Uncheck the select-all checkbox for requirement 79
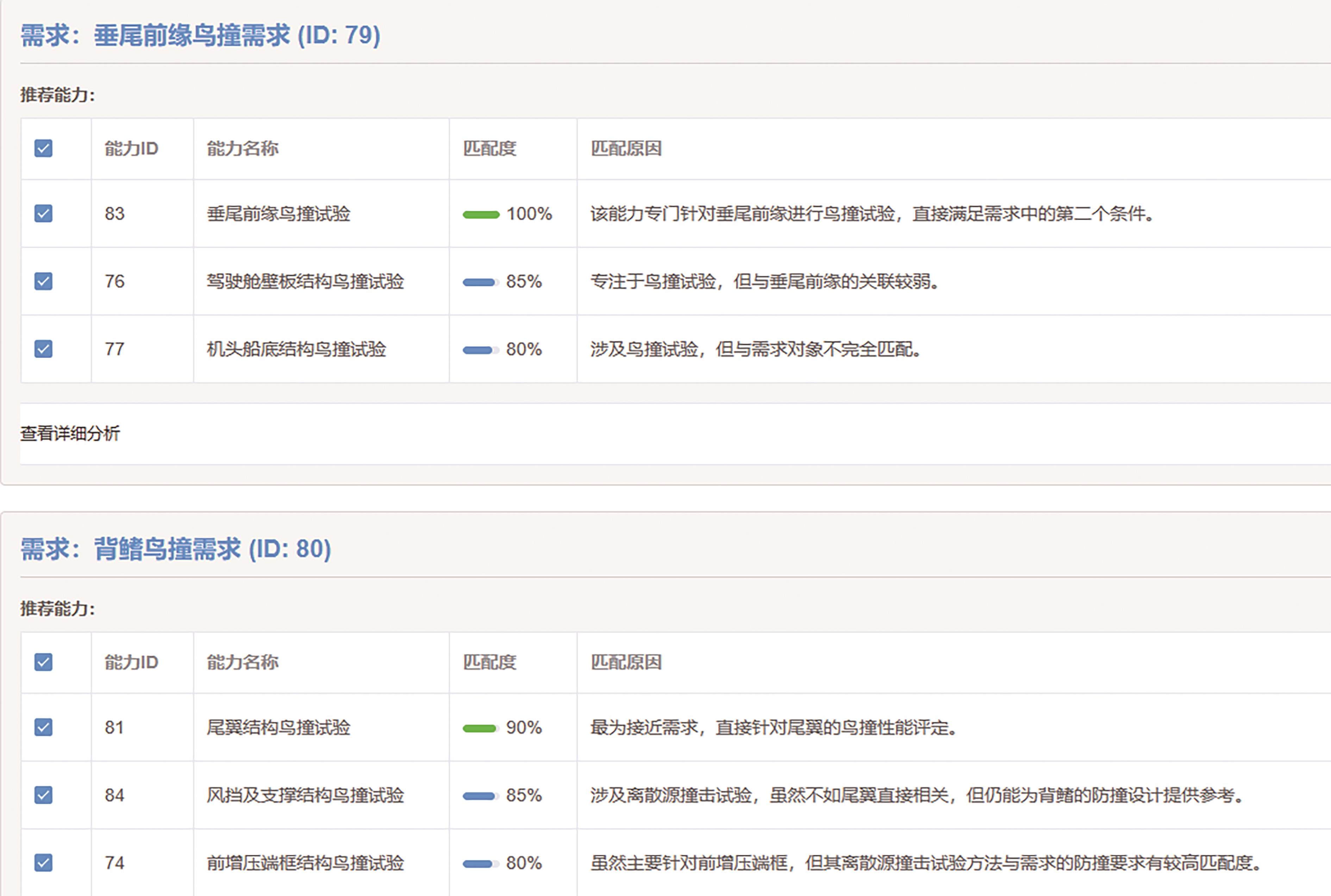 coord(43,149)
